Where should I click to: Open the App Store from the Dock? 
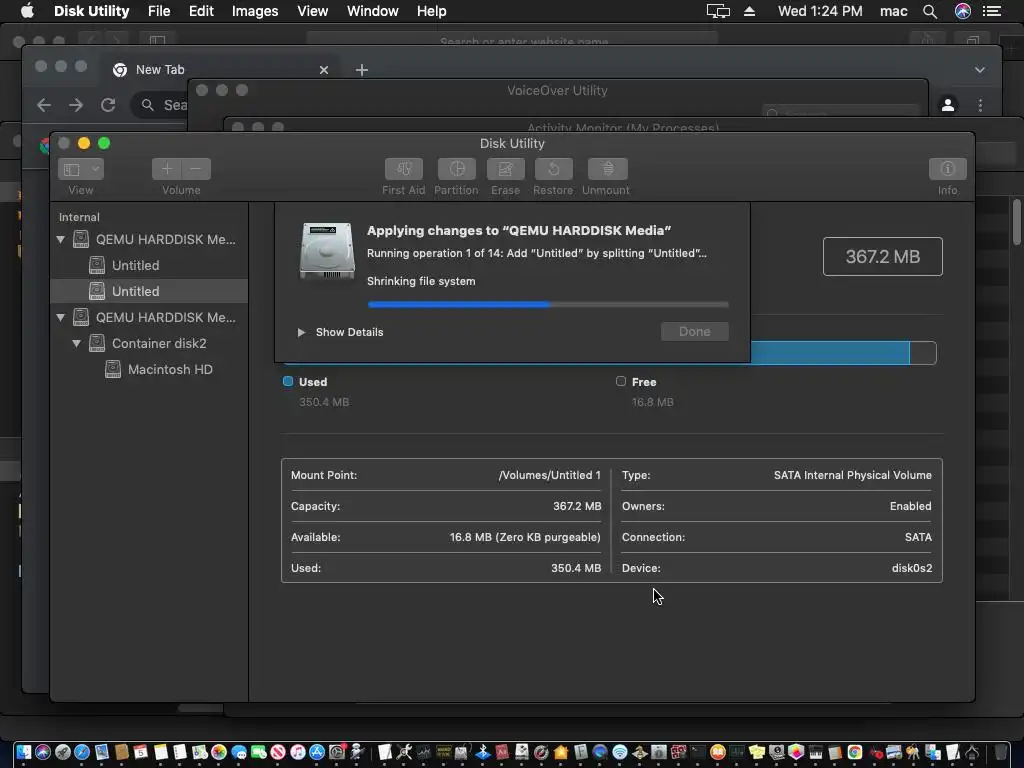pos(317,752)
